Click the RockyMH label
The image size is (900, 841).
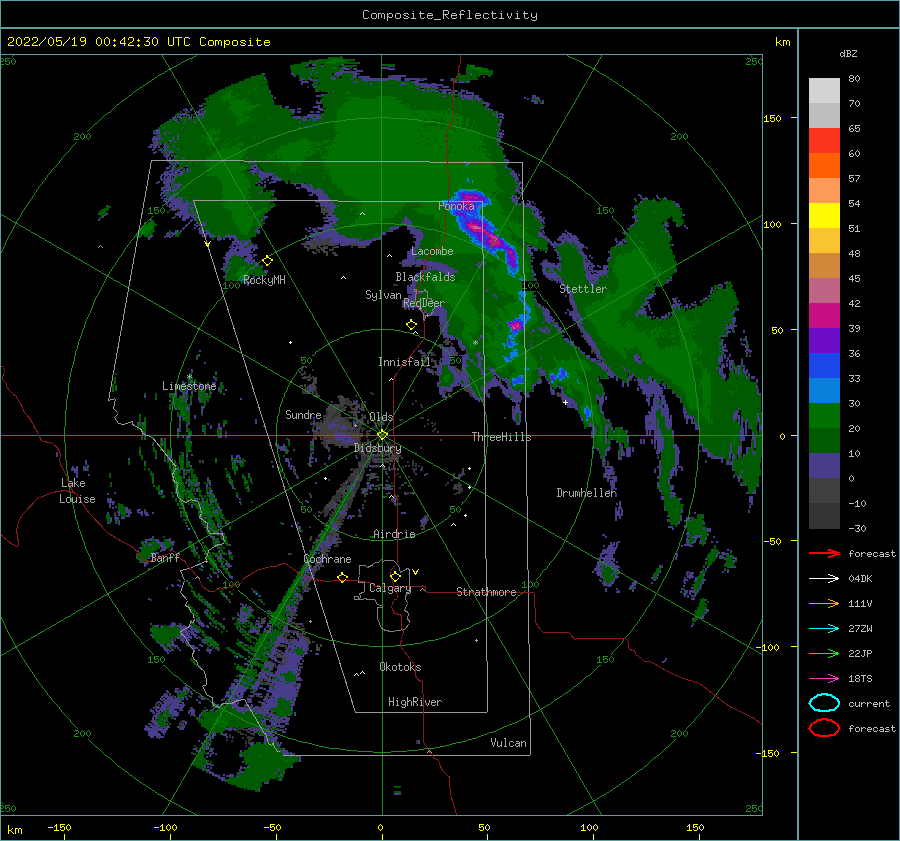click(264, 280)
